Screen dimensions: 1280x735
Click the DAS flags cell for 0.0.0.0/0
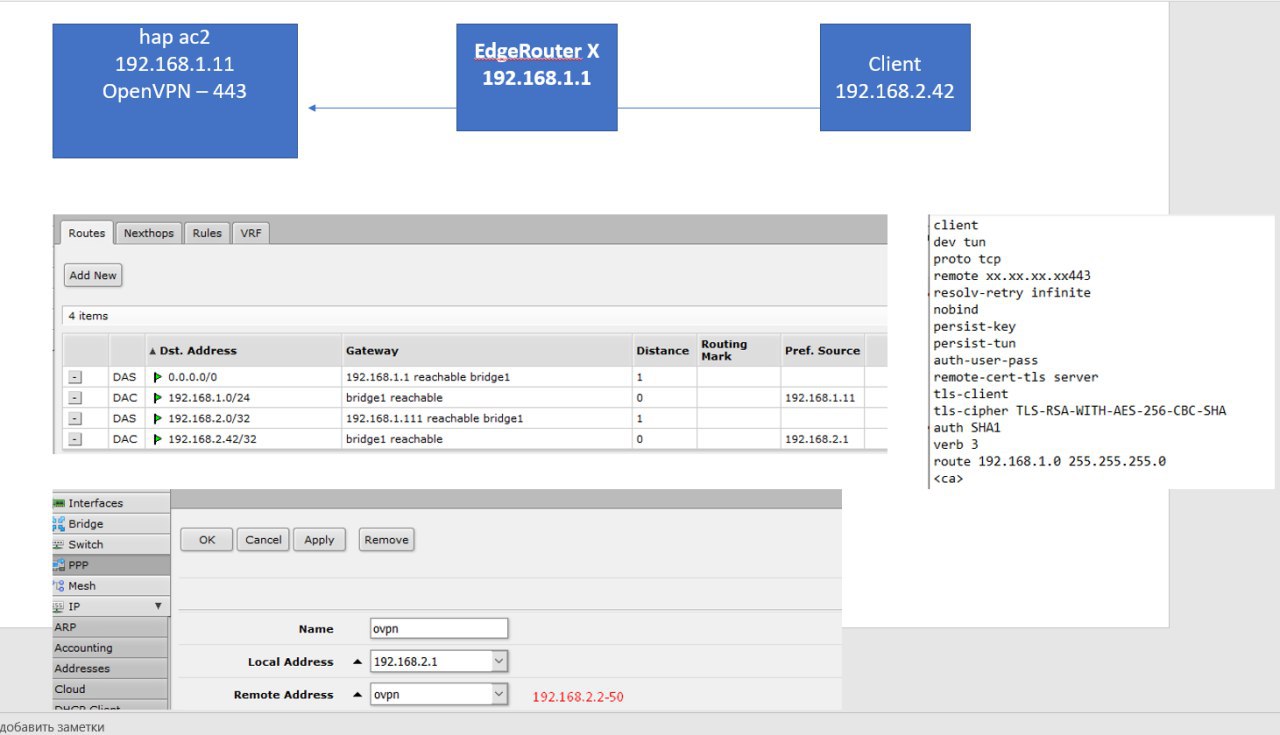pyautogui.click(x=126, y=377)
